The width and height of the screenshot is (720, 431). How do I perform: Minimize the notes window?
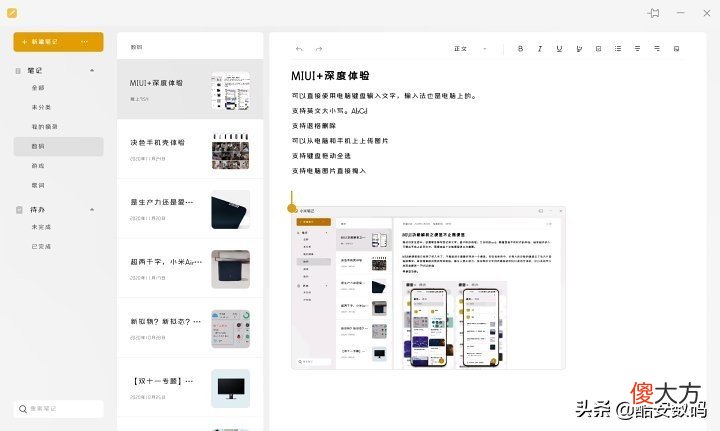681,13
